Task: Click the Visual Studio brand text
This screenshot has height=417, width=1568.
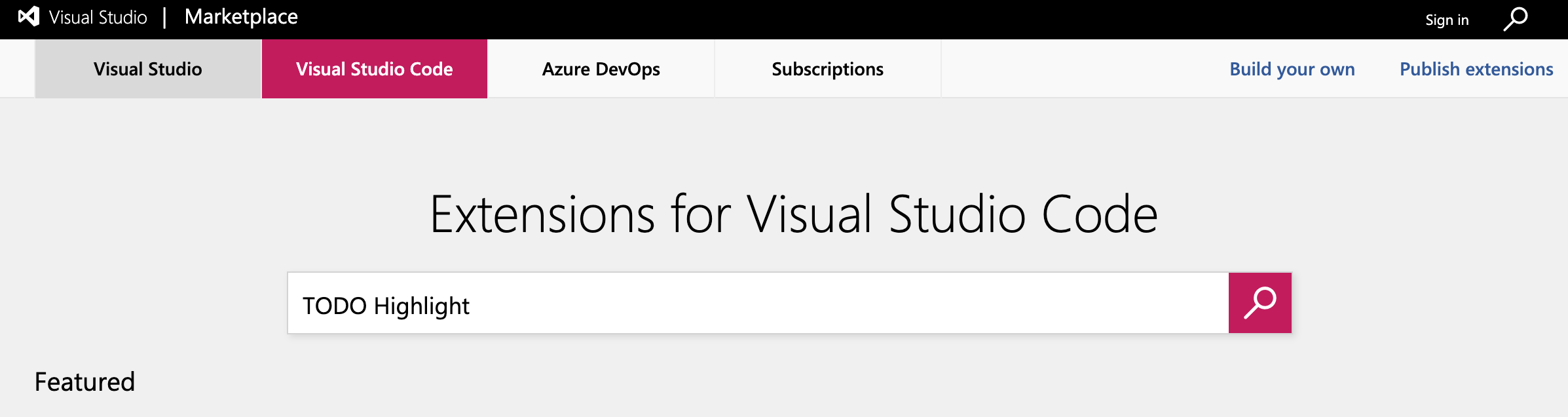Action: tap(98, 17)
